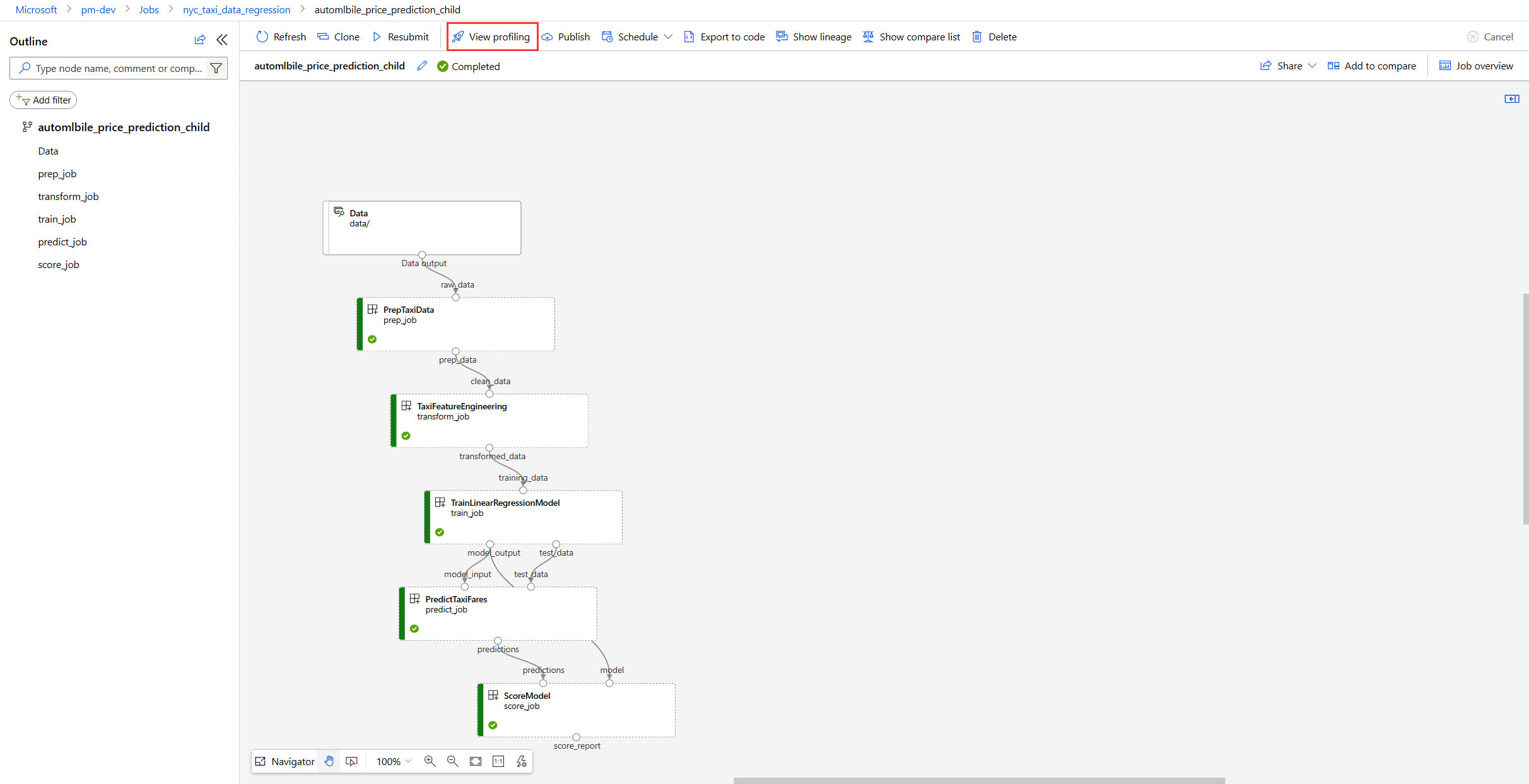Open the 100% zoom level dropdown
Viewport: 1529px width, 784px height.
[x=394, y=761]
